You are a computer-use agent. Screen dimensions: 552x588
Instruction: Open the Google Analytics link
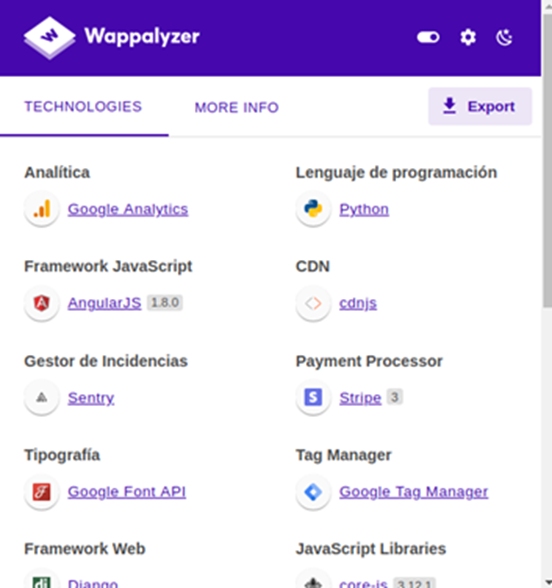tap(128, 209)
